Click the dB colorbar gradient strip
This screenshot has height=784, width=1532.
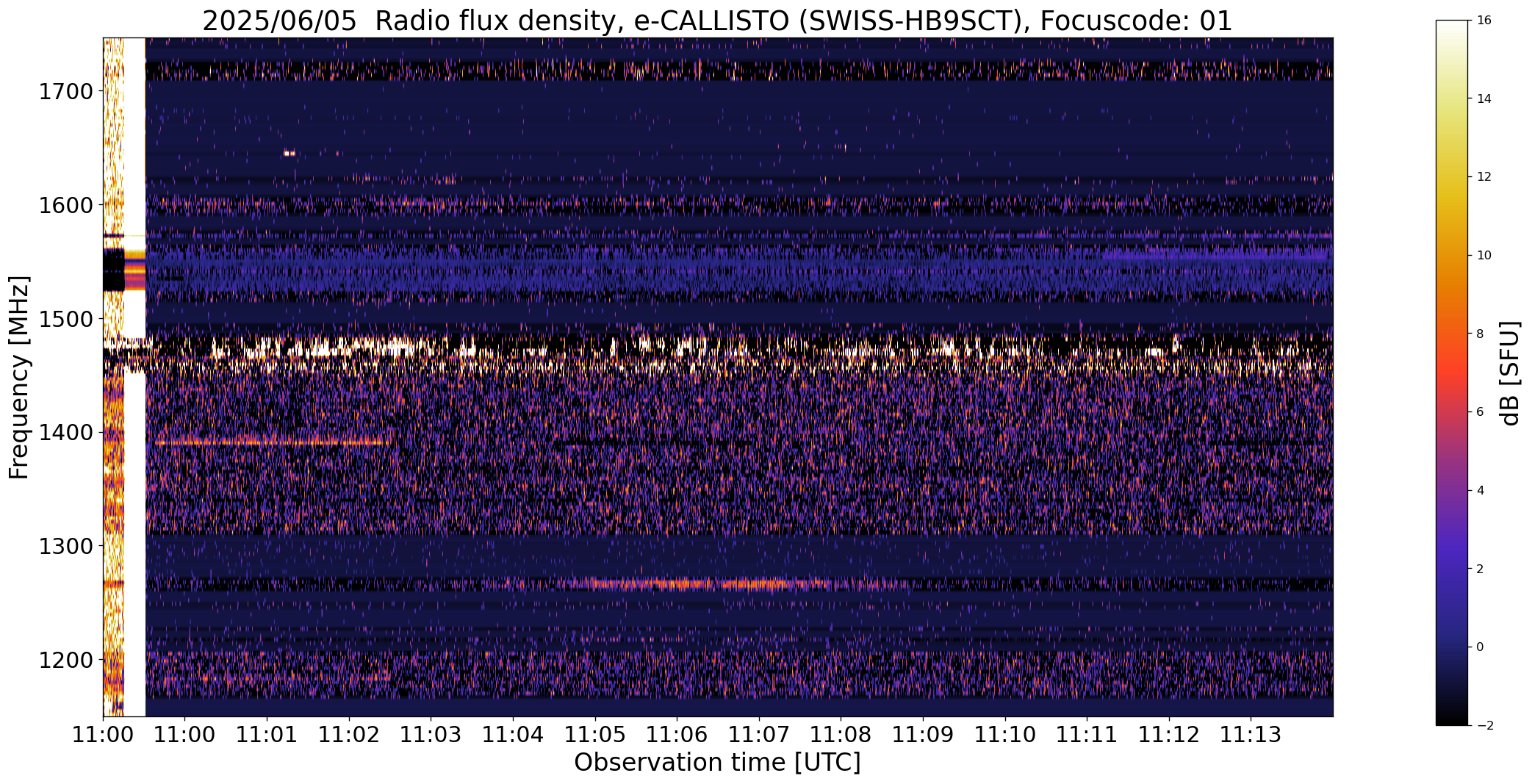click(1453, 373)
